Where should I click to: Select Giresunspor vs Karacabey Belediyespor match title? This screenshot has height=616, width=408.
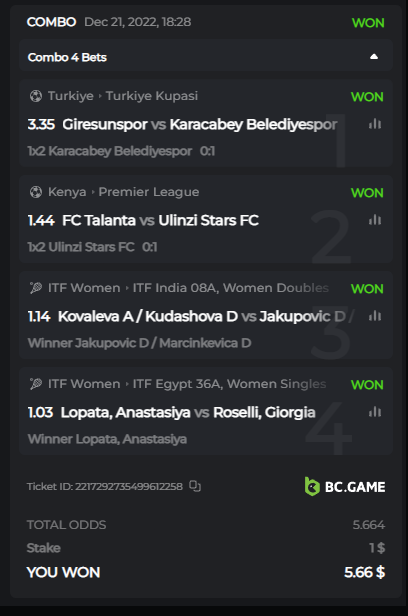[200, 124]
